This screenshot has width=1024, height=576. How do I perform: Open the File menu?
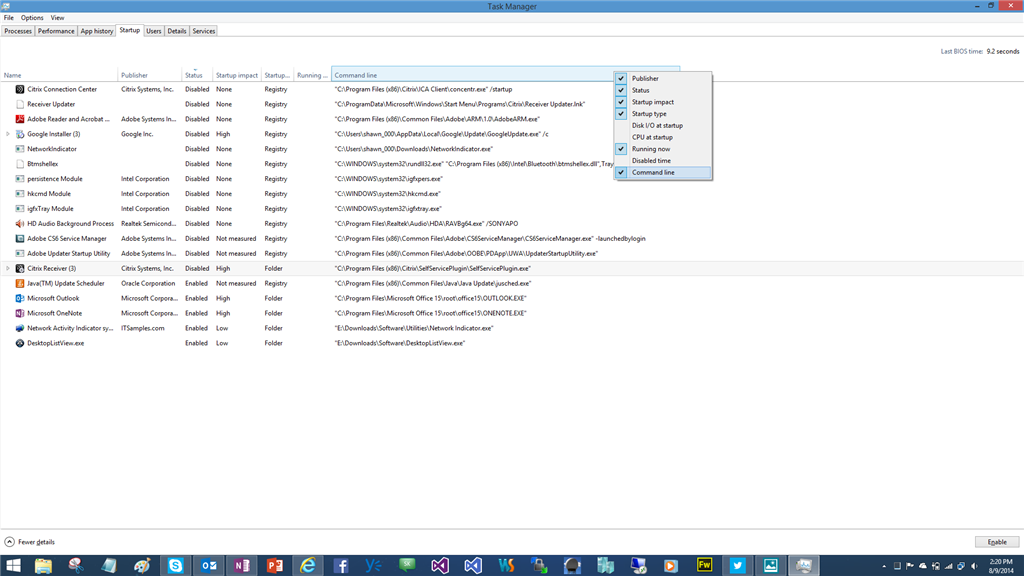(8, 18)
